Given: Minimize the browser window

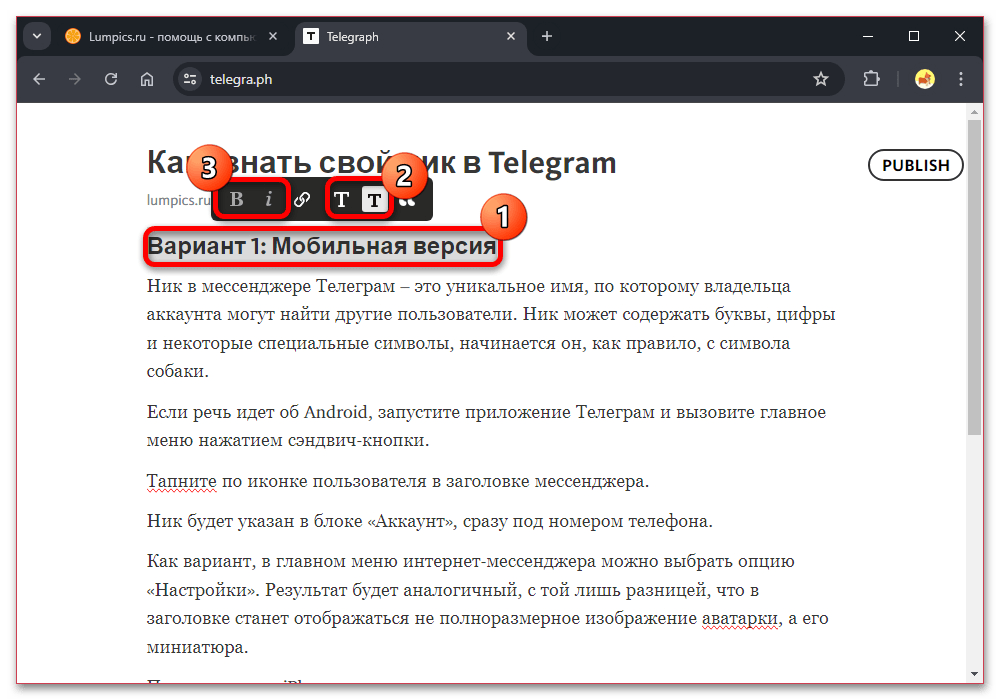Looking at the screenshot, I should [868, 36].
